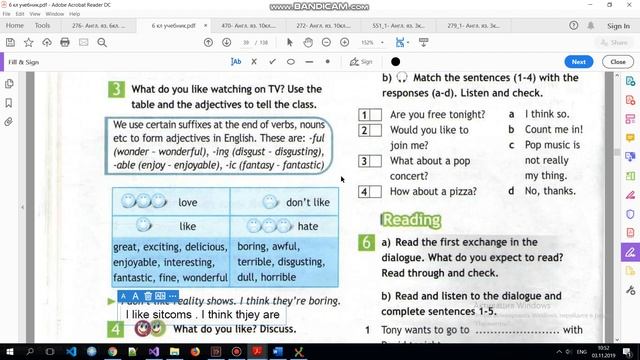The width and height of the screenshot is (640, 360).
Task: Go to next page arrow
Action: coord(227,42)
